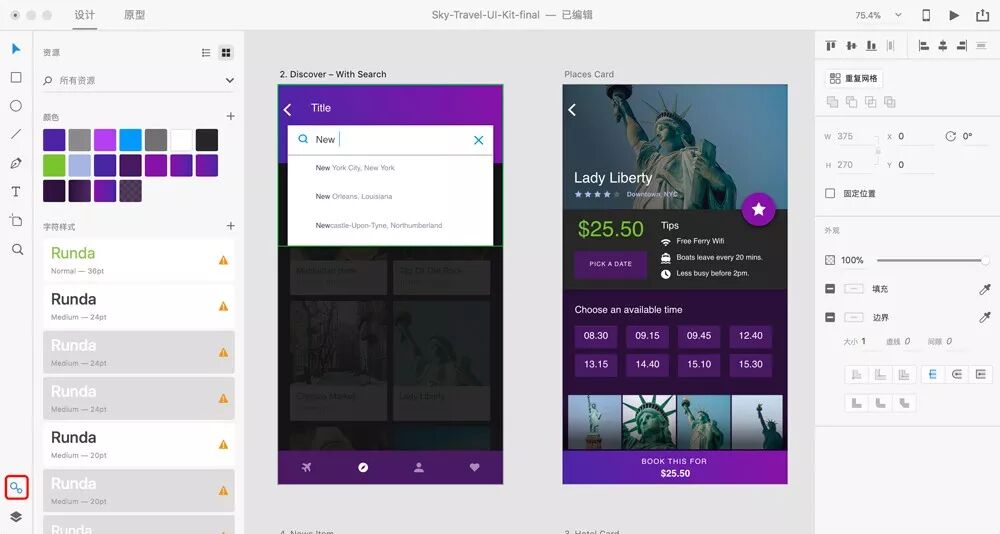Click the H height field 270
This screenshot has width=1000, height=534.
pos(853,165)
